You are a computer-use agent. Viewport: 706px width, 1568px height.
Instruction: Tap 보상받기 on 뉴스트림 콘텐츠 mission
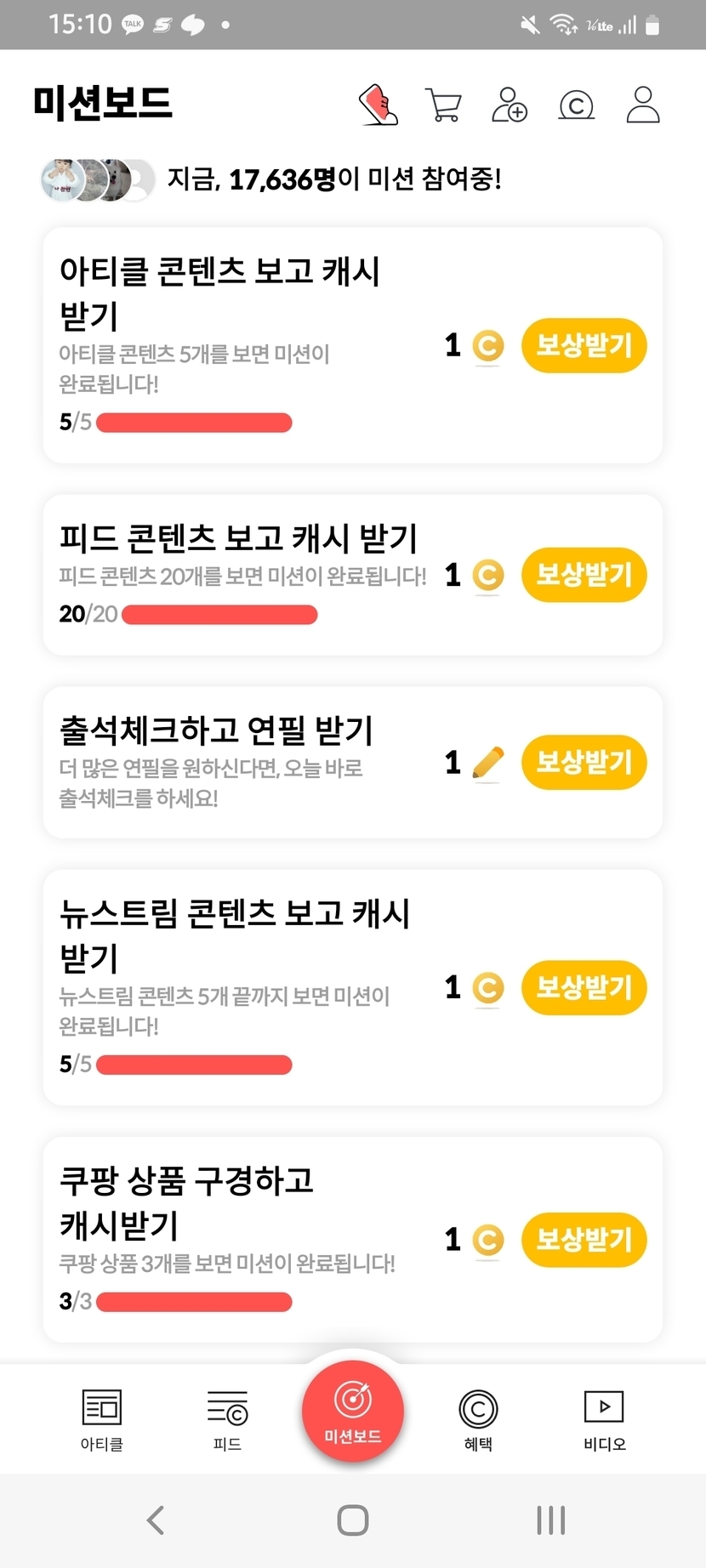(584, 987)
